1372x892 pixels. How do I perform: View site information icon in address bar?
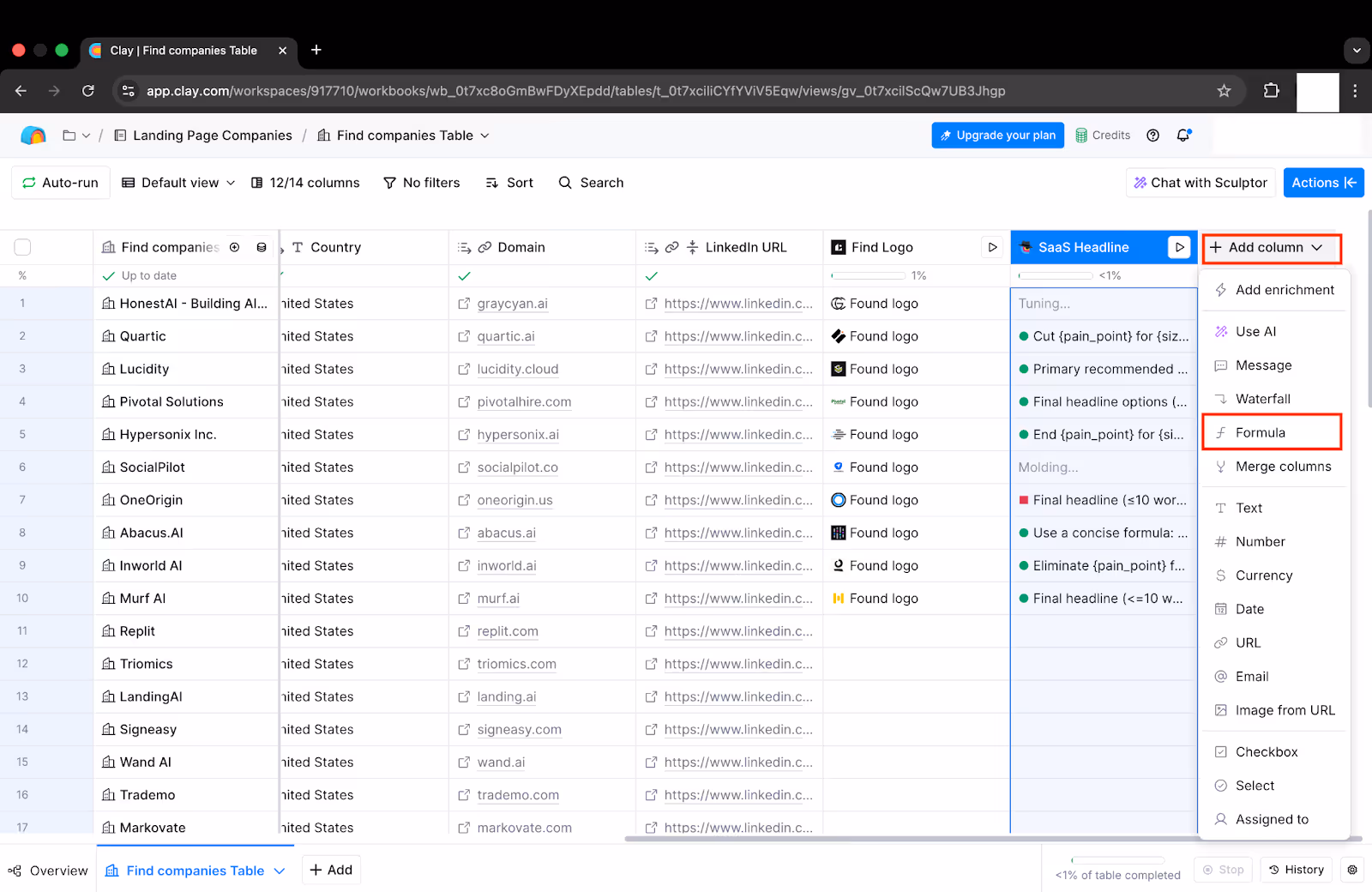coord(128,91)
